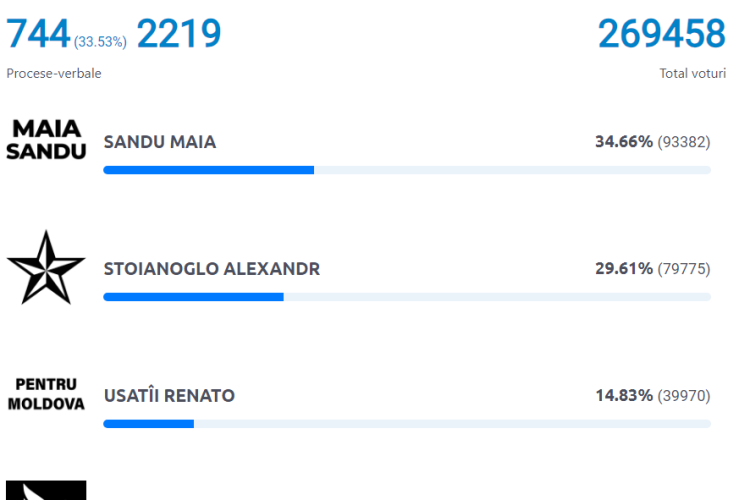Click the 14.83% vote percentage

coord(624,396)
